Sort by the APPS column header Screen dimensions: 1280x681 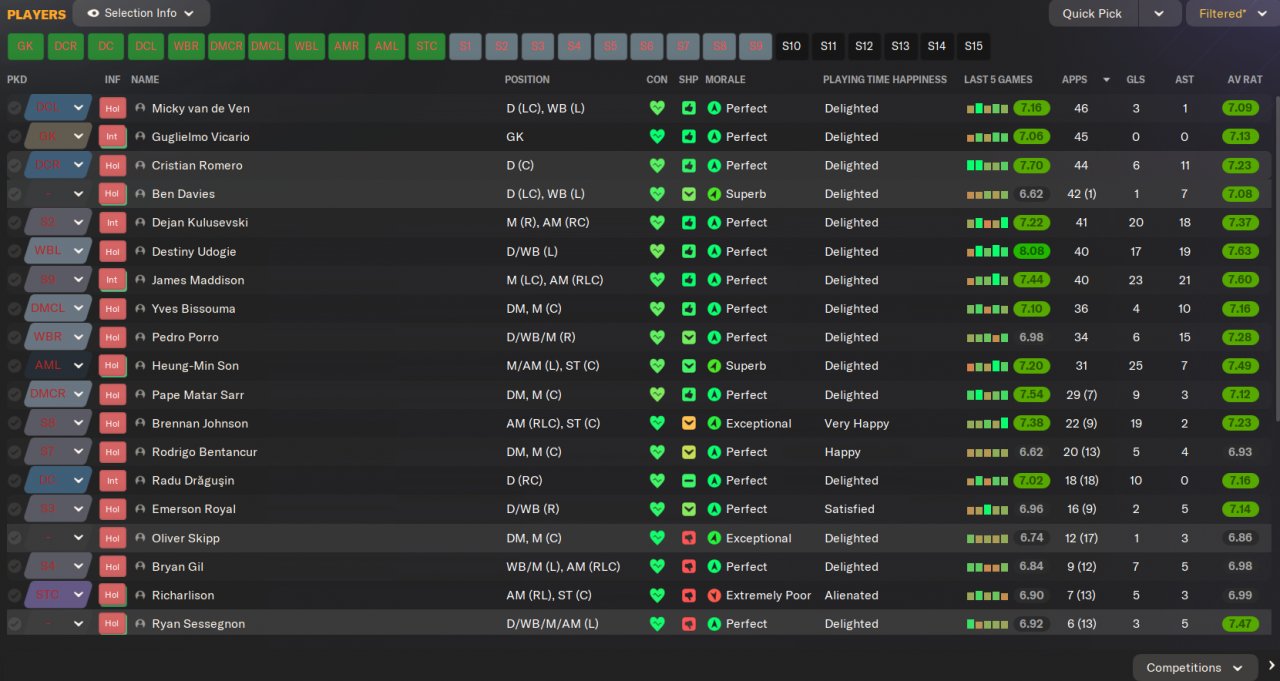pos(1075,79)
